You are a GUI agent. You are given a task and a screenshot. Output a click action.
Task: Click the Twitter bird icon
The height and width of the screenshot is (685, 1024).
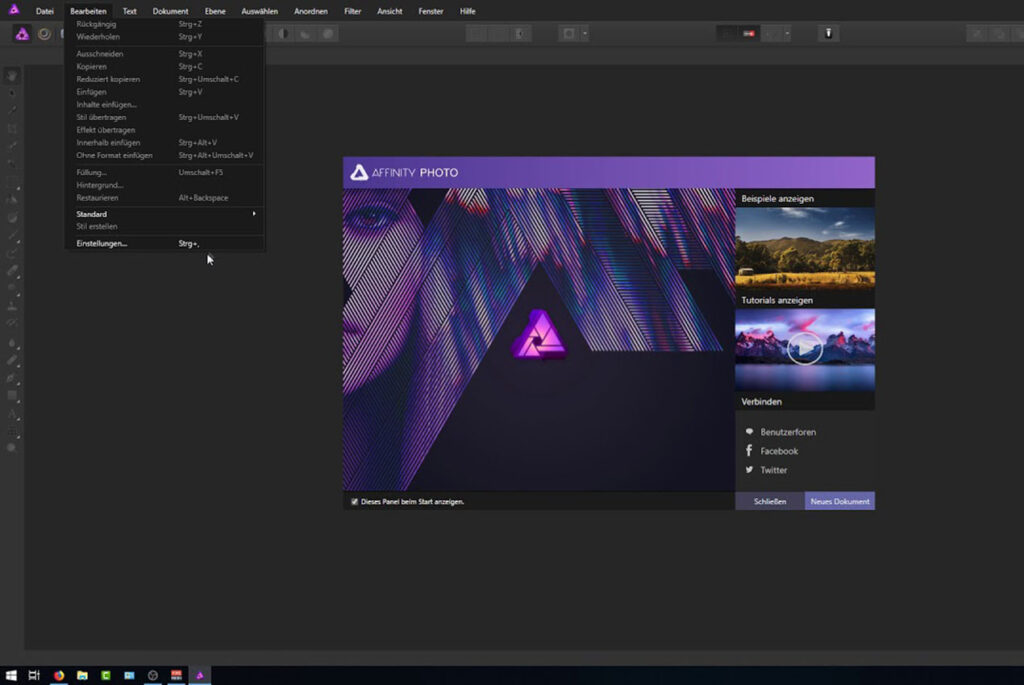749,470
